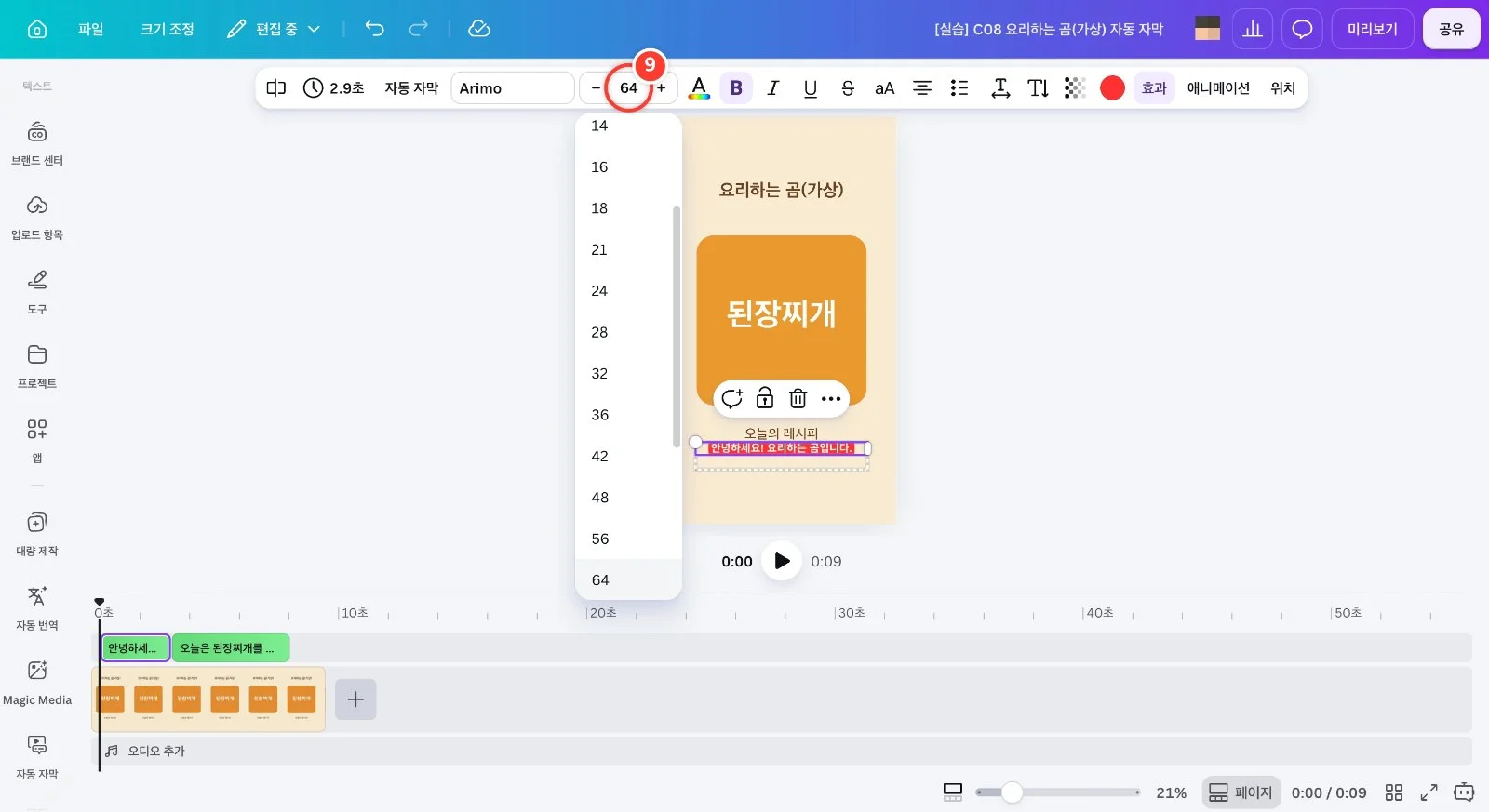
Task: Click the timeline zoom slider handle
Action: coord(1012,792)
